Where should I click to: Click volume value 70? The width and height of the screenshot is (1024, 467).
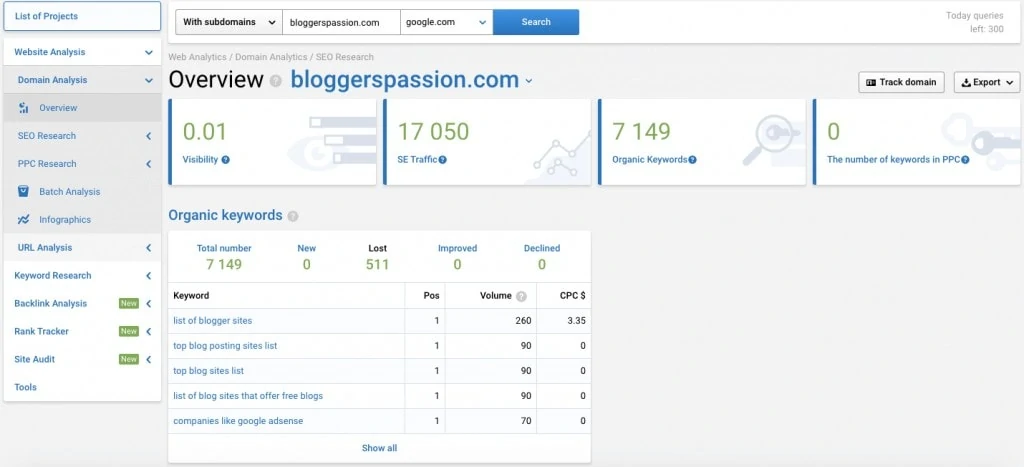coord(526,421)
